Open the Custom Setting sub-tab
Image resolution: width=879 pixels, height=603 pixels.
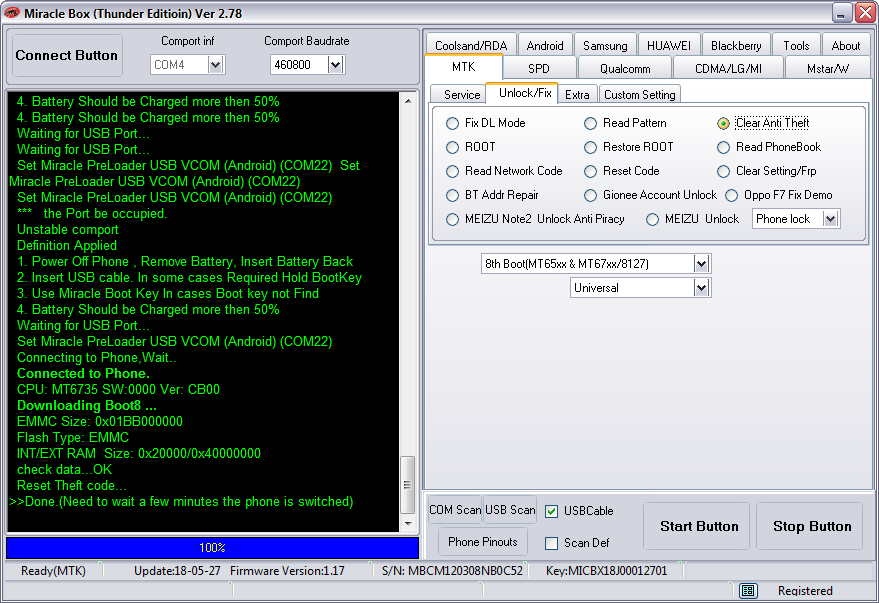click(x=640, y=95)
